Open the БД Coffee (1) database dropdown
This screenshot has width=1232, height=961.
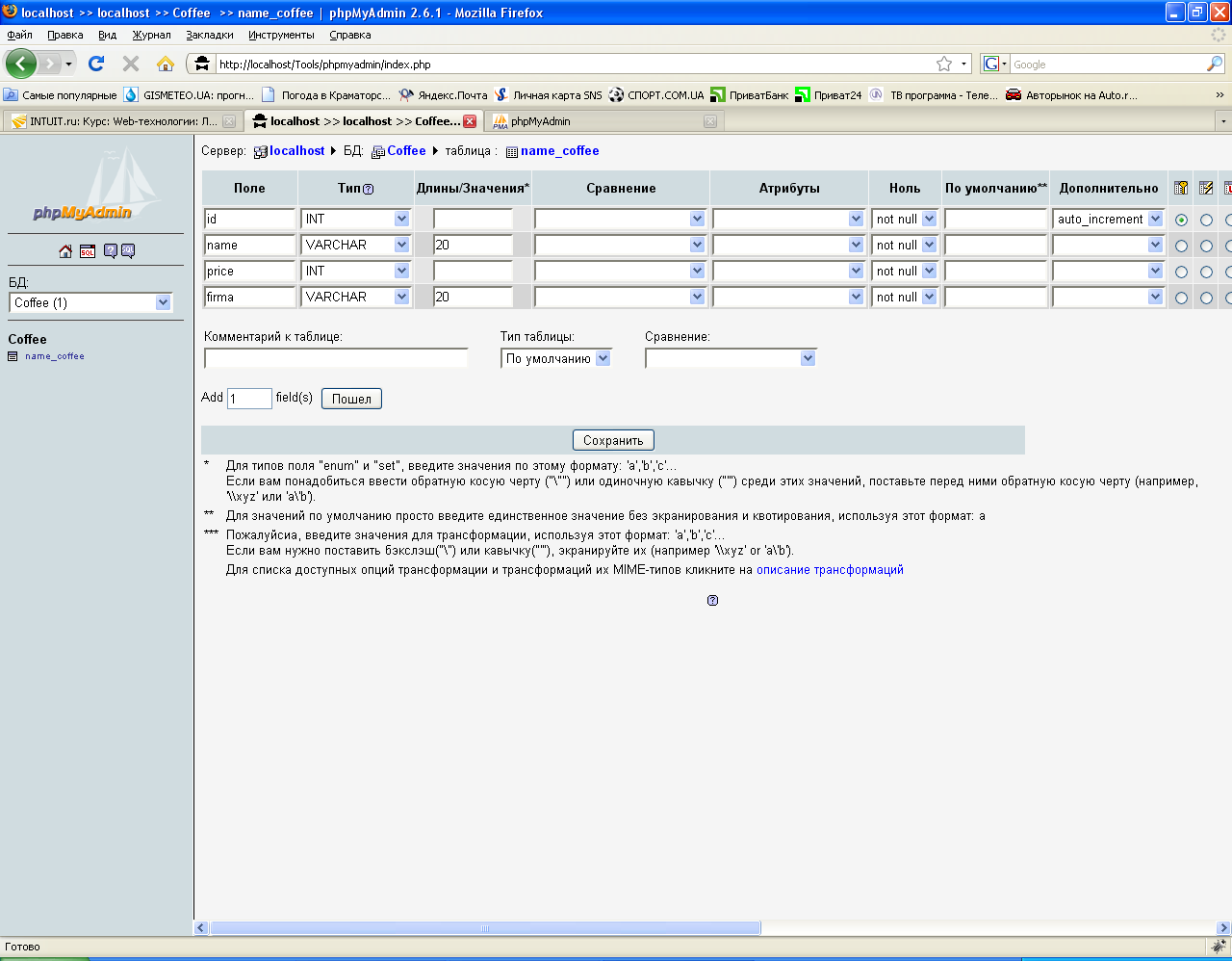click(x=90, y=302)
